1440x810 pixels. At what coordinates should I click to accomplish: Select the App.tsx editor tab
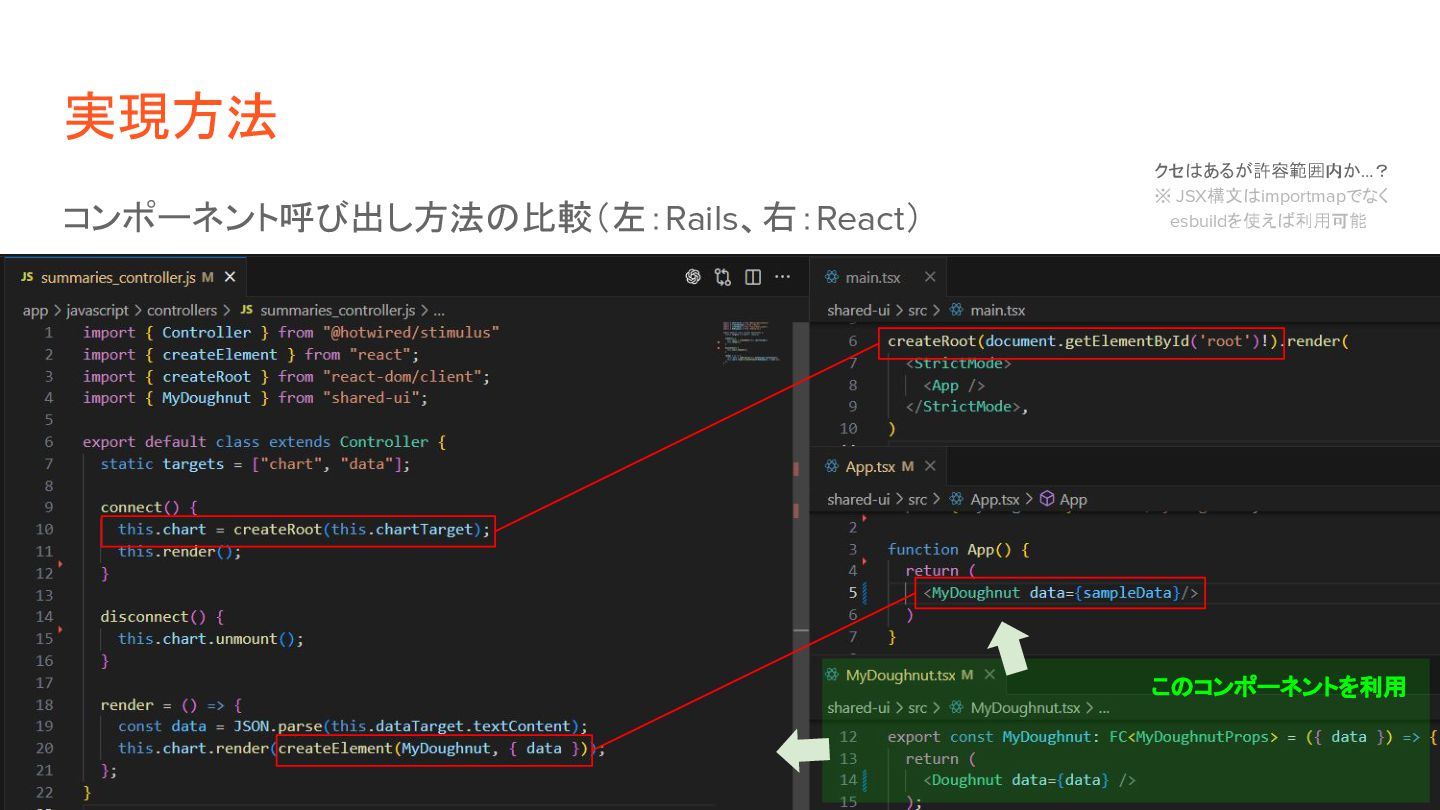[x=880, y=467]
